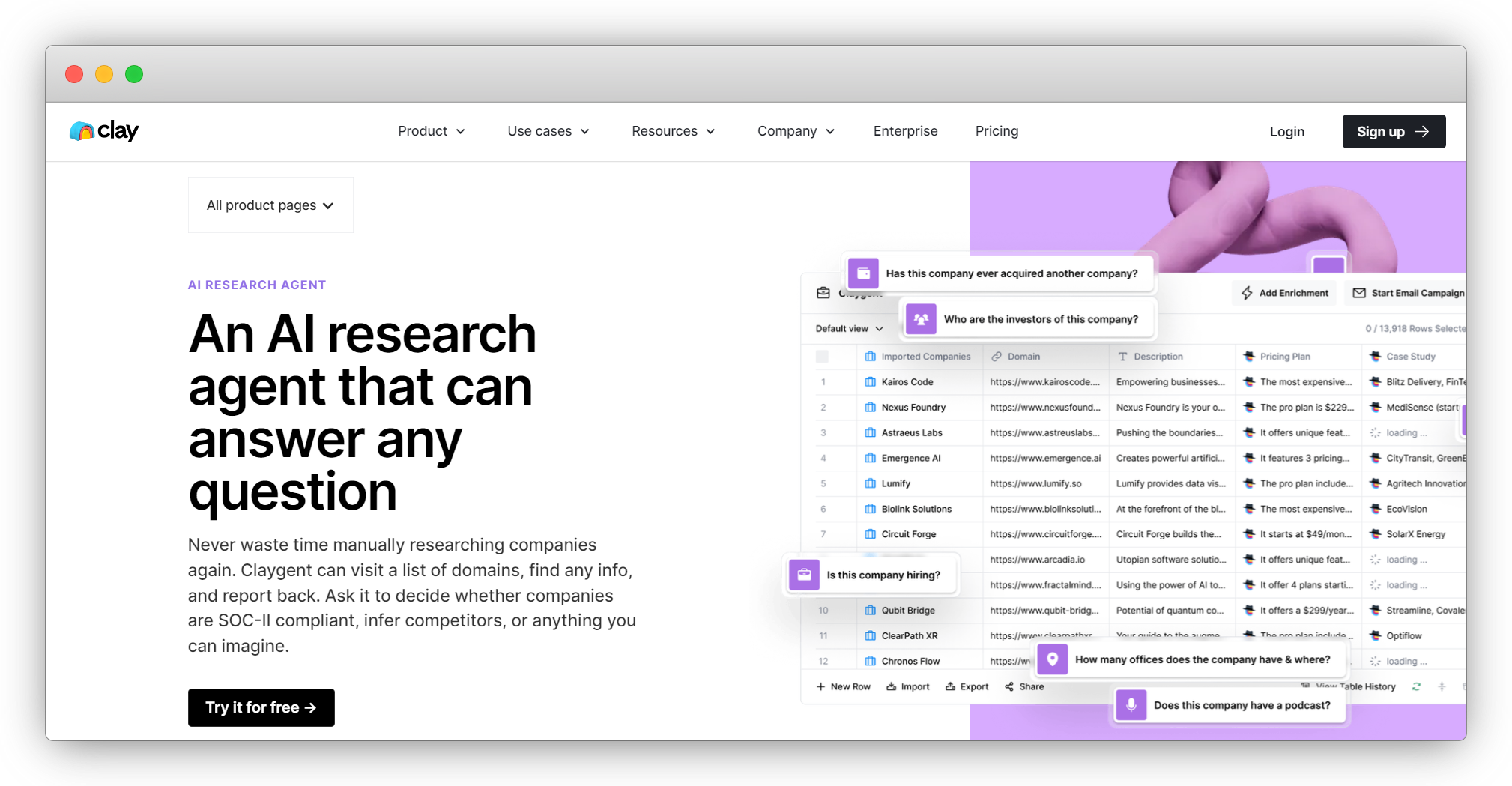Click the Share icon in the table footer
Image resolution: width=1512 pixels, height=786 pixels.
[x=1009, y=686]
